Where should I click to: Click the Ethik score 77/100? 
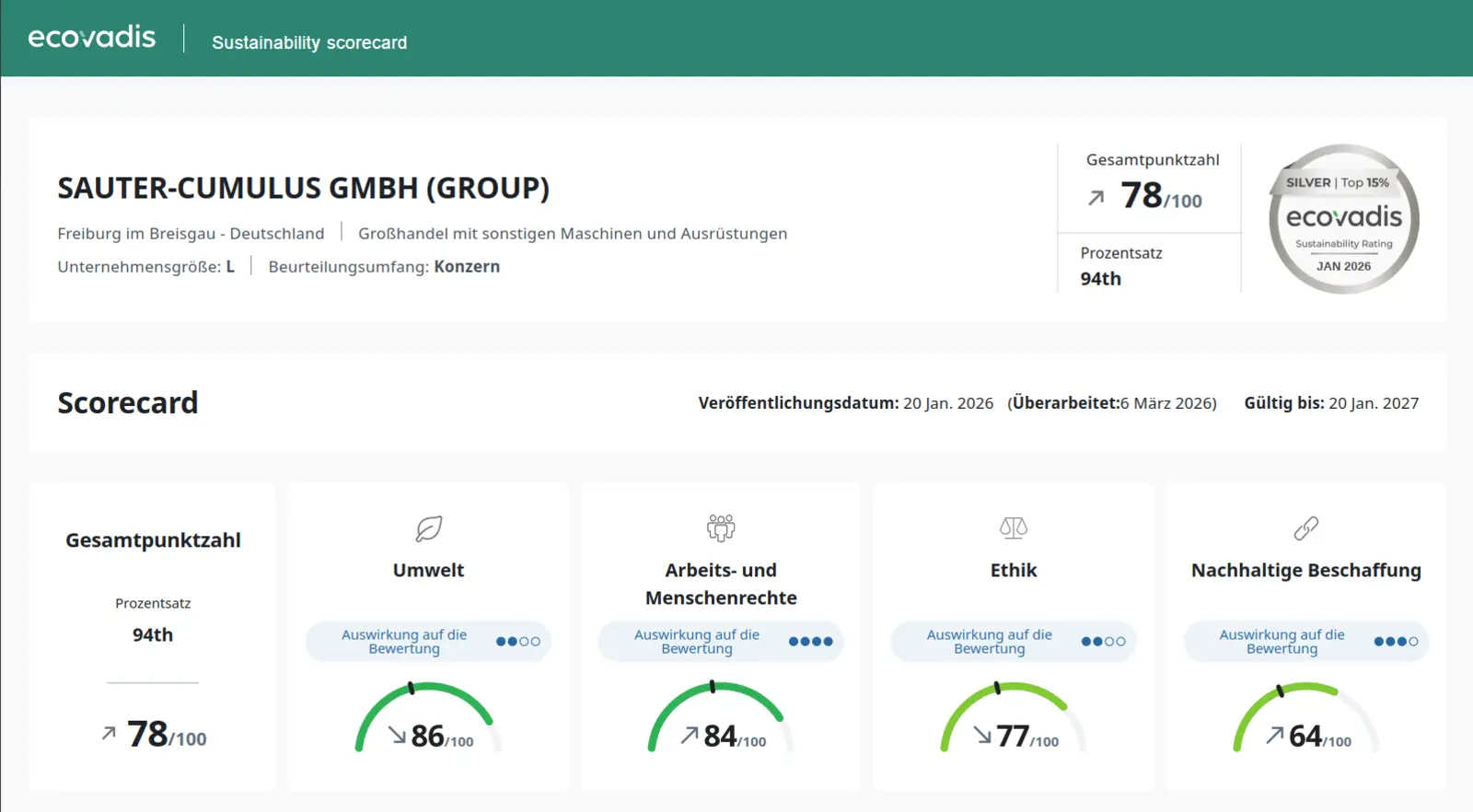coord(1027,737)
